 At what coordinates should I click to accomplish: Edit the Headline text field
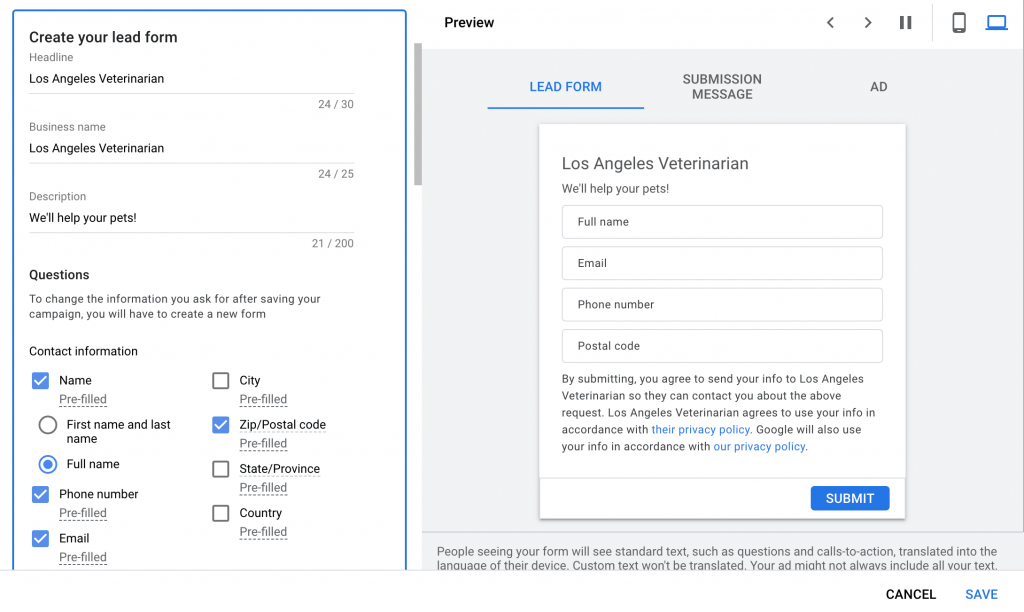click(x=191, y=79)
